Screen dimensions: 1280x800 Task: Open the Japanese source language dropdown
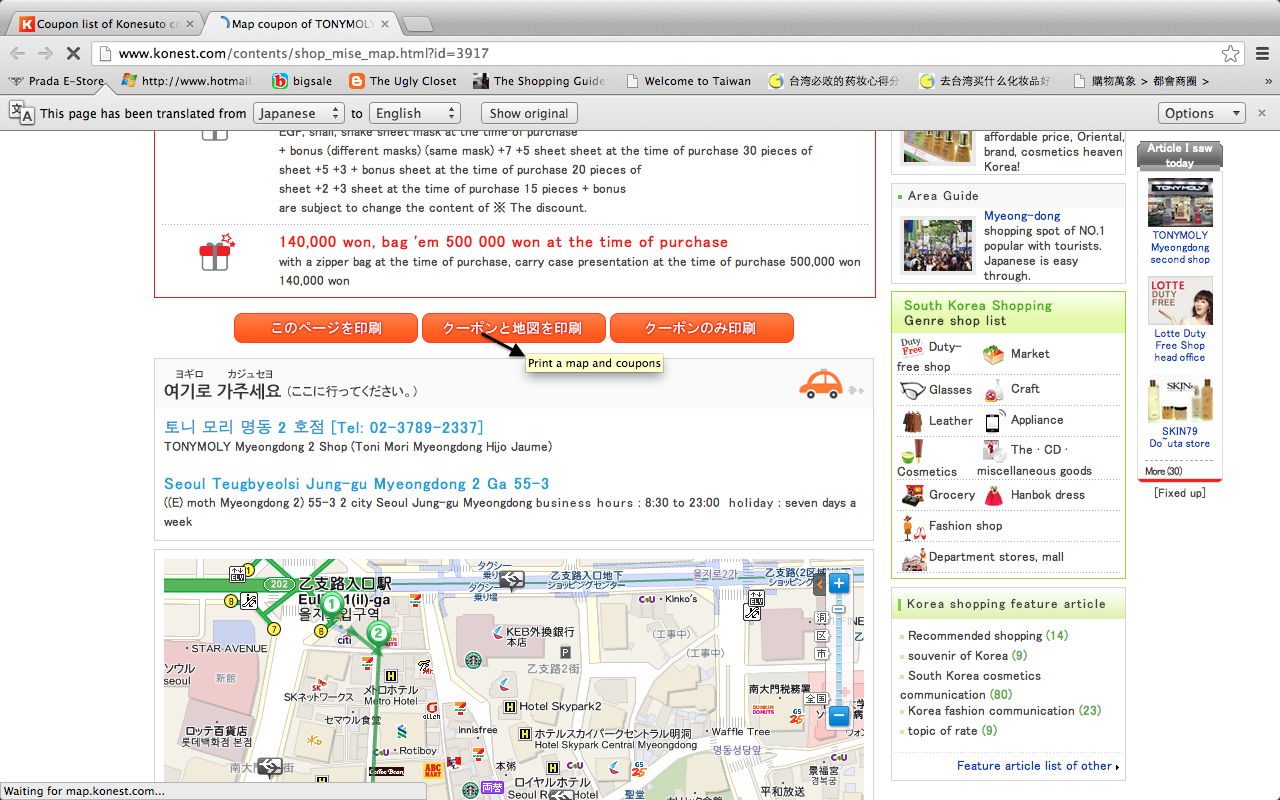(x=298, y=113)
